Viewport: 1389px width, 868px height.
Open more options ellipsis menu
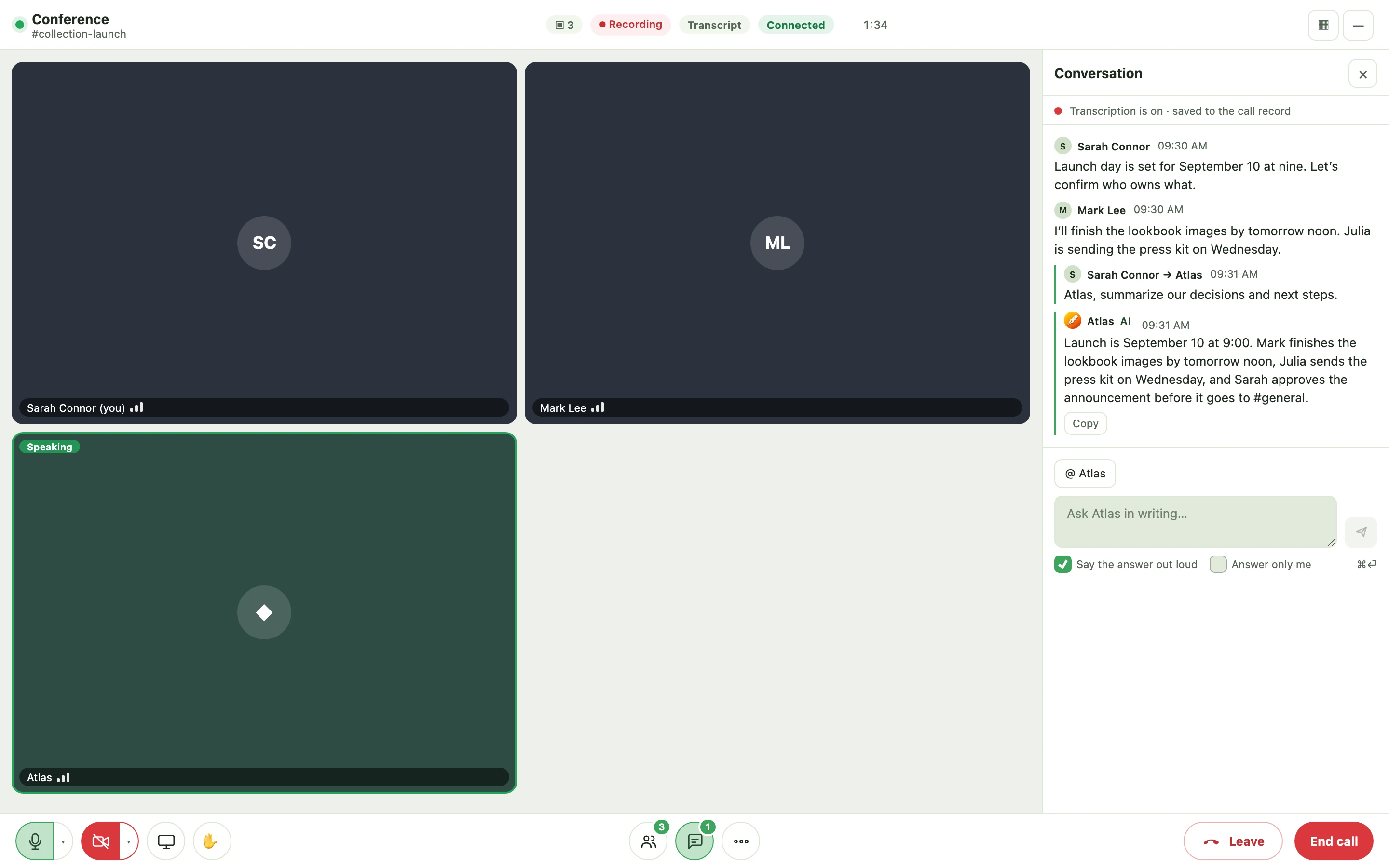(x=740, y=841)
